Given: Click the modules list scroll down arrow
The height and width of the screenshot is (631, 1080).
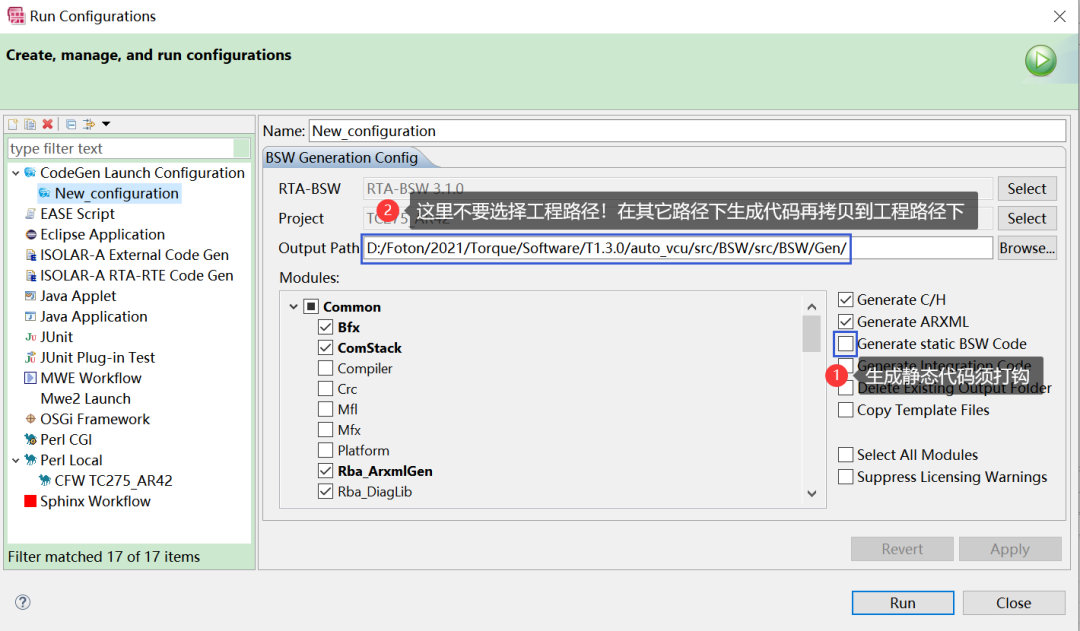Looking at the screenshot, I should pos(812,493).
